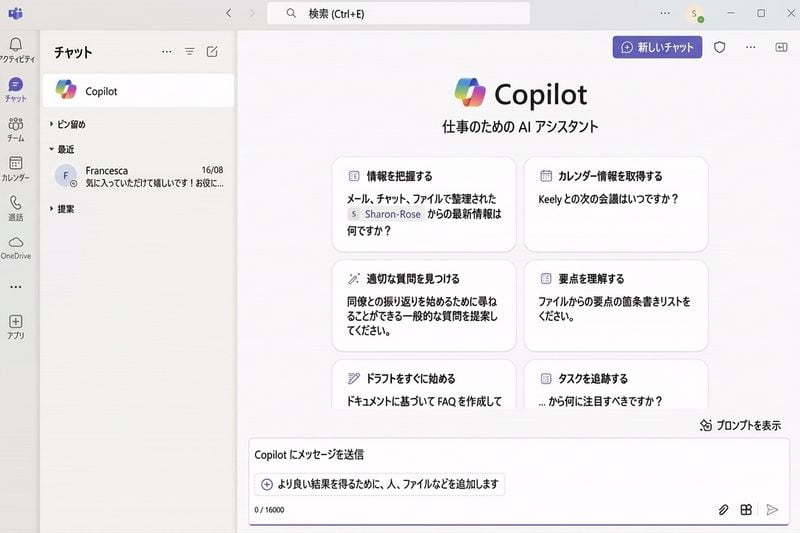Click the shield protection icon
This screenshot has width=800, height=533.
point(719,47)
